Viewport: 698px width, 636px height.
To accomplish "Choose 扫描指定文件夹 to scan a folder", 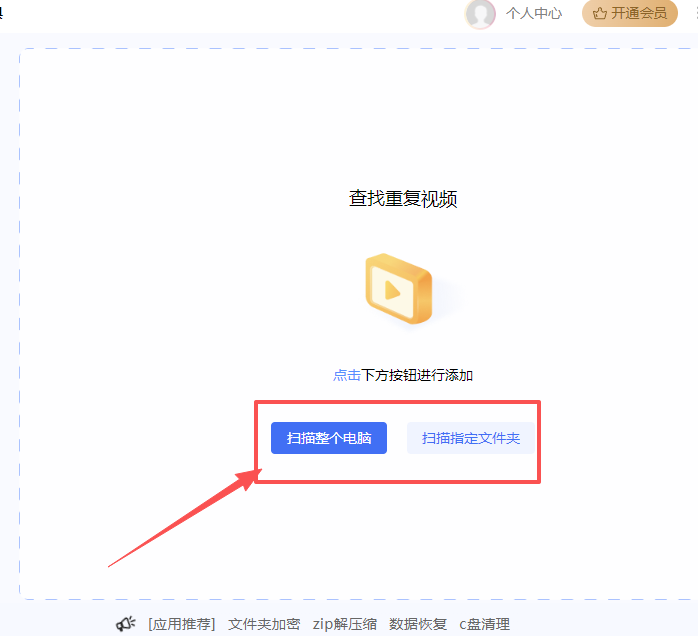I will click(x=470, y=438).
